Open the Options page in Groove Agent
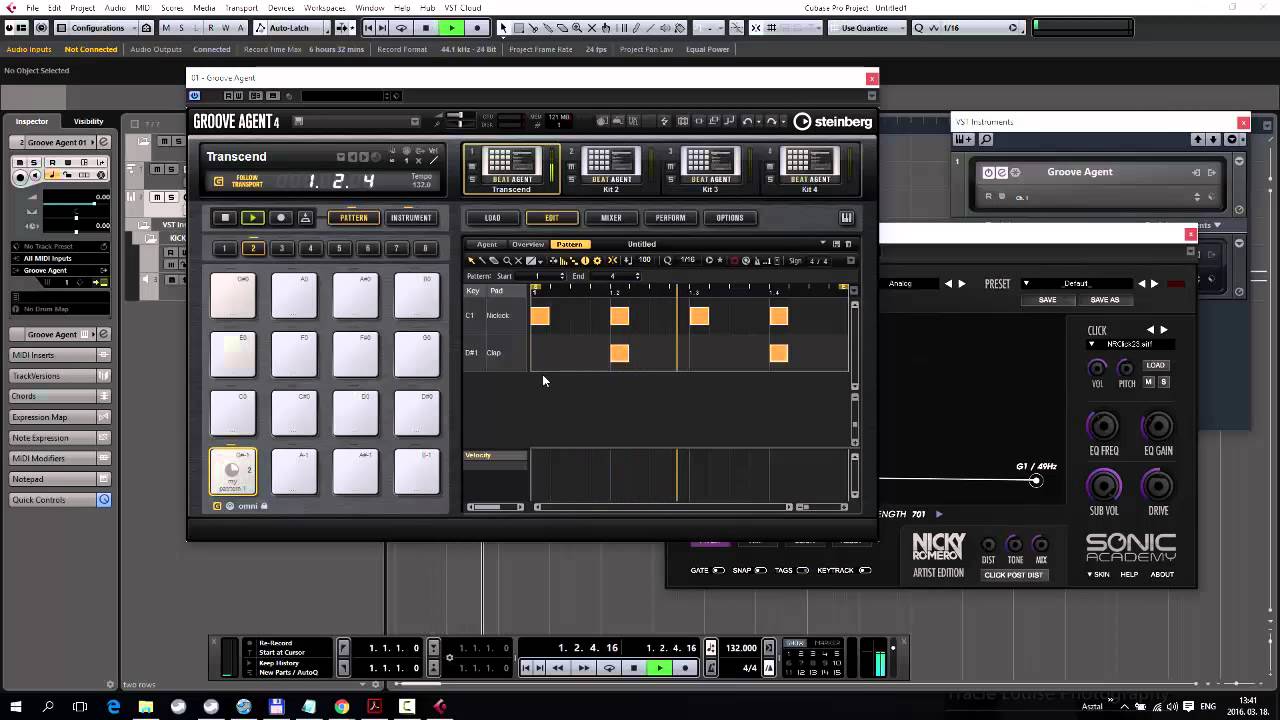This screenshot has height=720, width=1280. pyautogui.click(x=730, y=218)
